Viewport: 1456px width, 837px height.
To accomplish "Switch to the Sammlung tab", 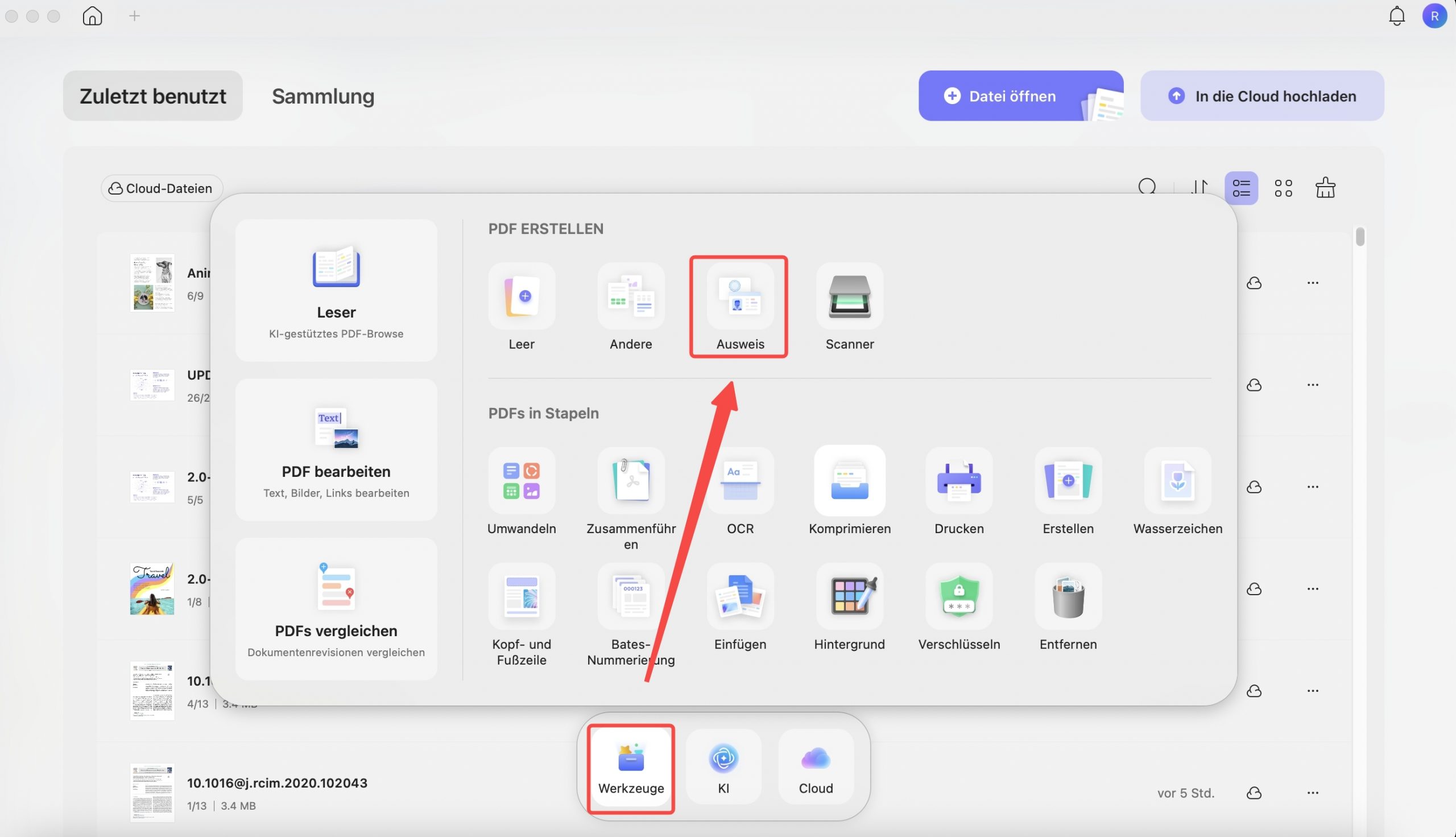I will pos(323,96).
